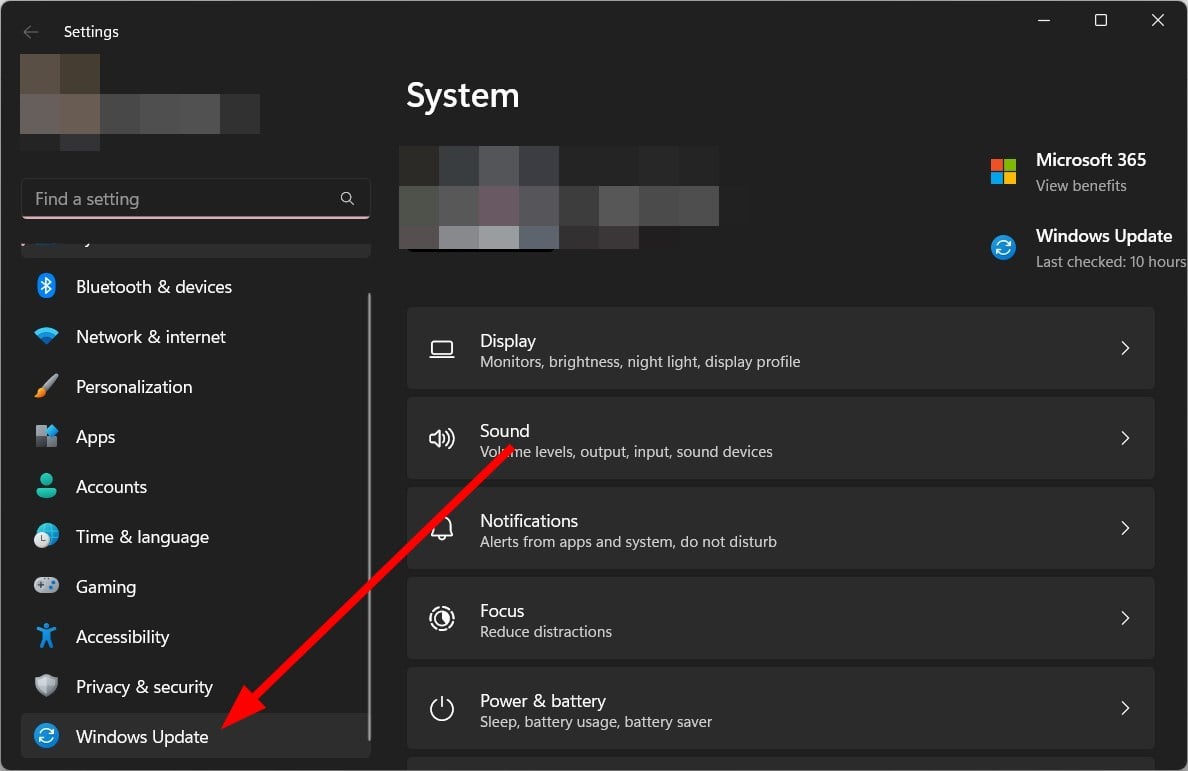This screenshot has height=771, width=1188.
Task: Click the Accessibility person icon
Action: pyautogui.click(x=46, y=636)
